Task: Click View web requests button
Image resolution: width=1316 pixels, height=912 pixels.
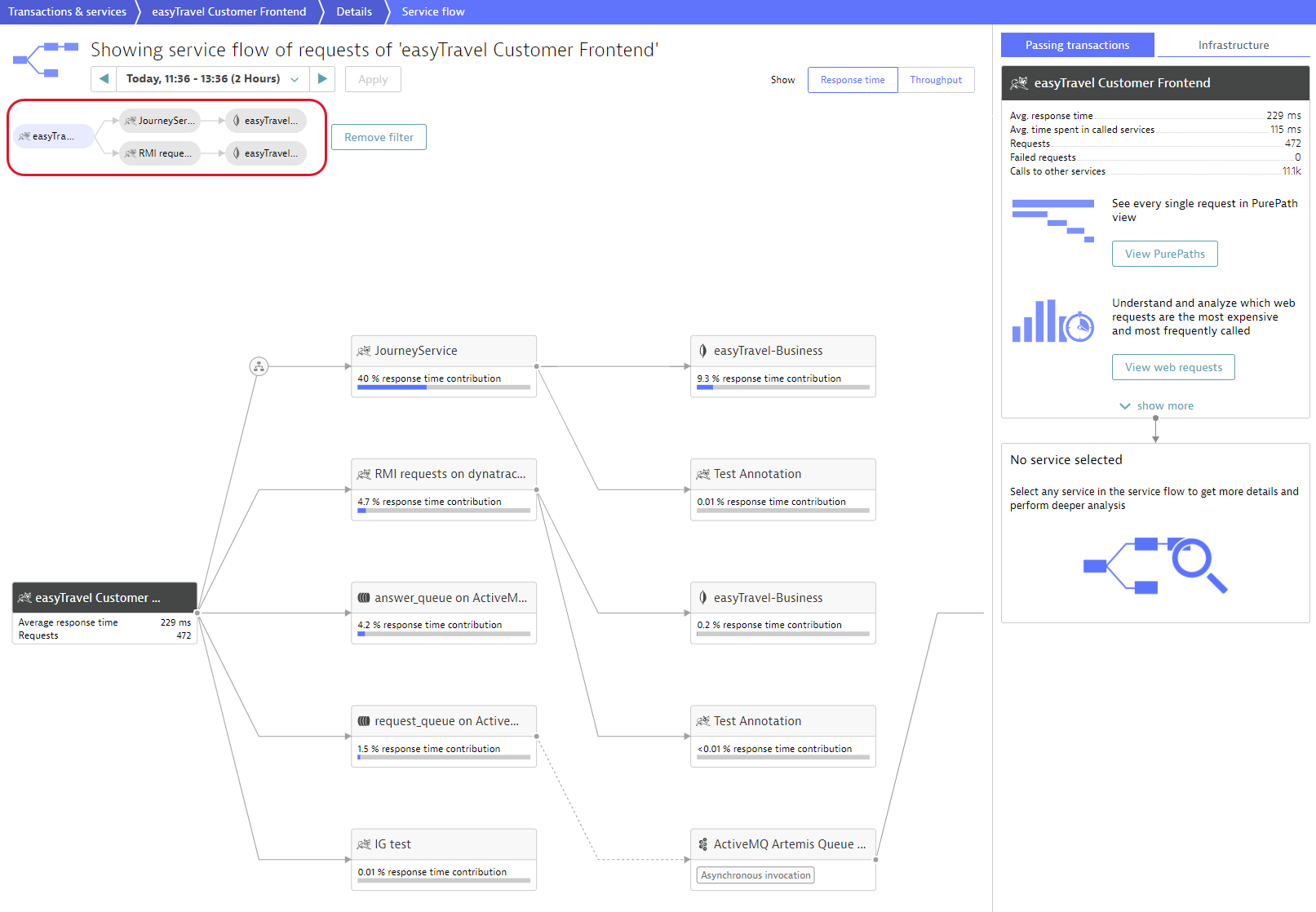Action: point(1173,367)
